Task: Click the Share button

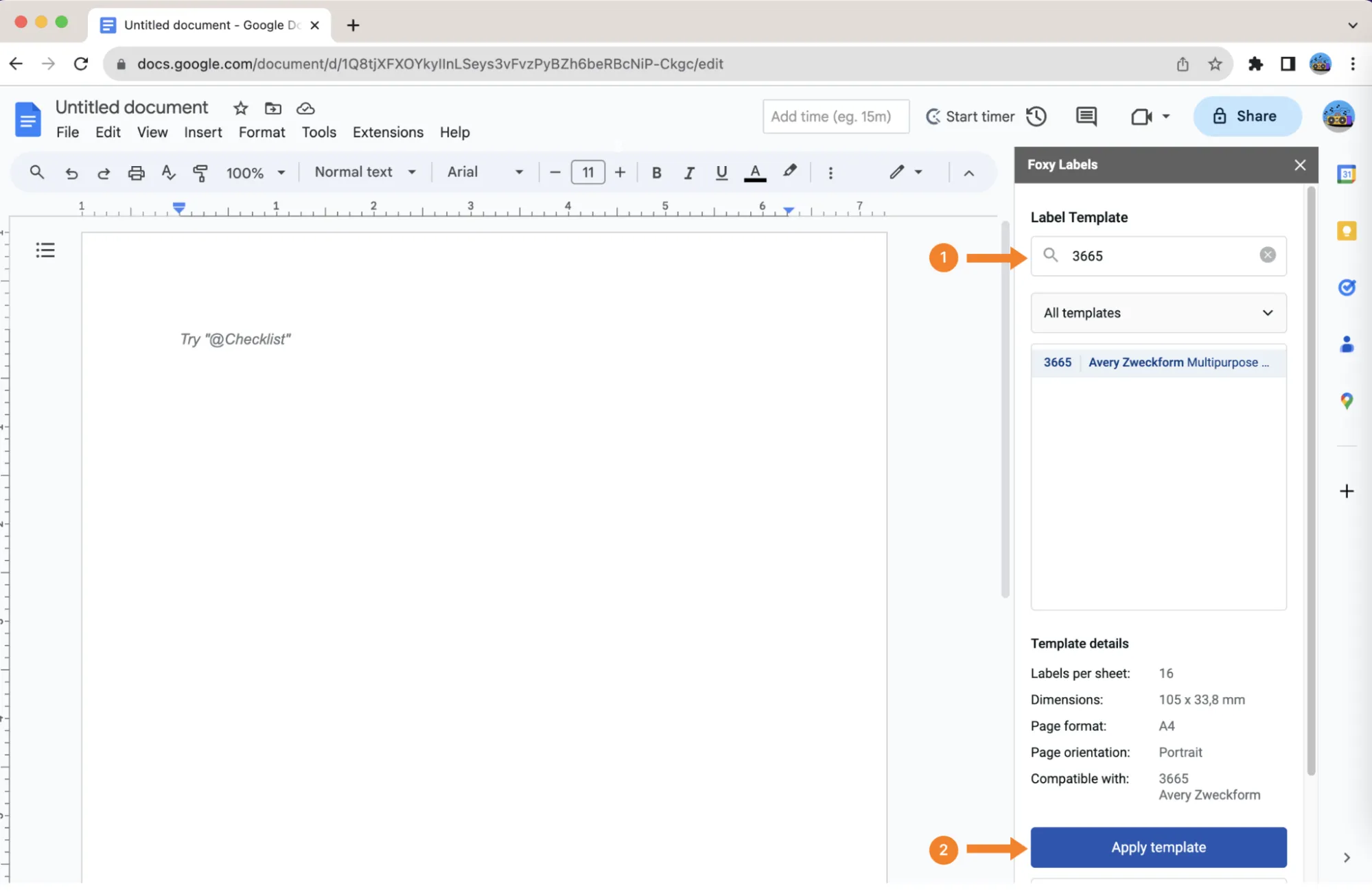Action: [1246, 117]
